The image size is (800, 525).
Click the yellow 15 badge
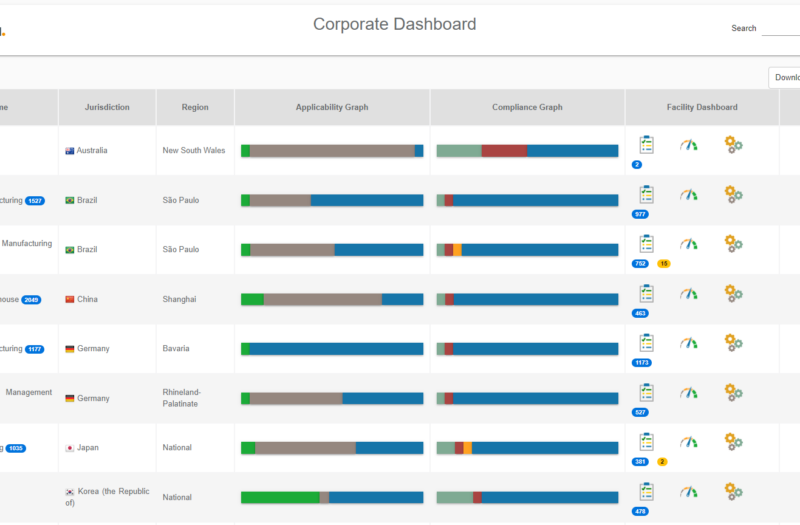tap(664, 264)
